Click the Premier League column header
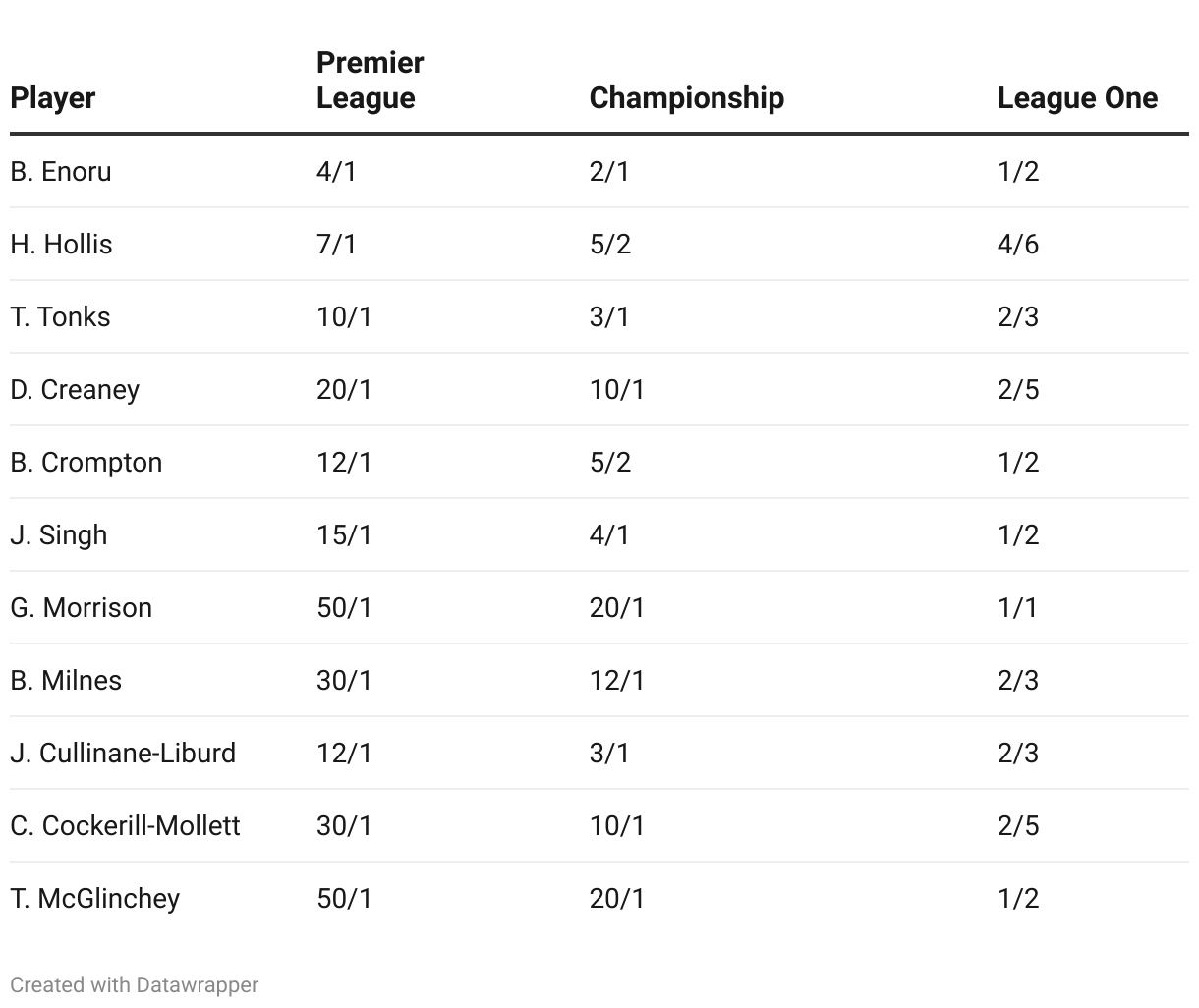Screen dimensions: 1199x1008 (x=370, y=81)
